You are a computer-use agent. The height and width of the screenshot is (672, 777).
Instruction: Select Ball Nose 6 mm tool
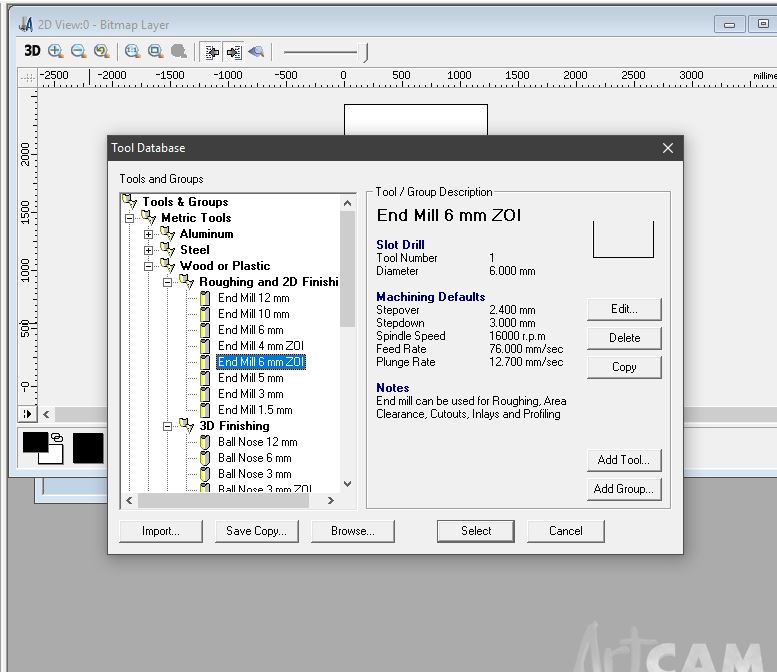pyautogui.click(x=255, y=458)
